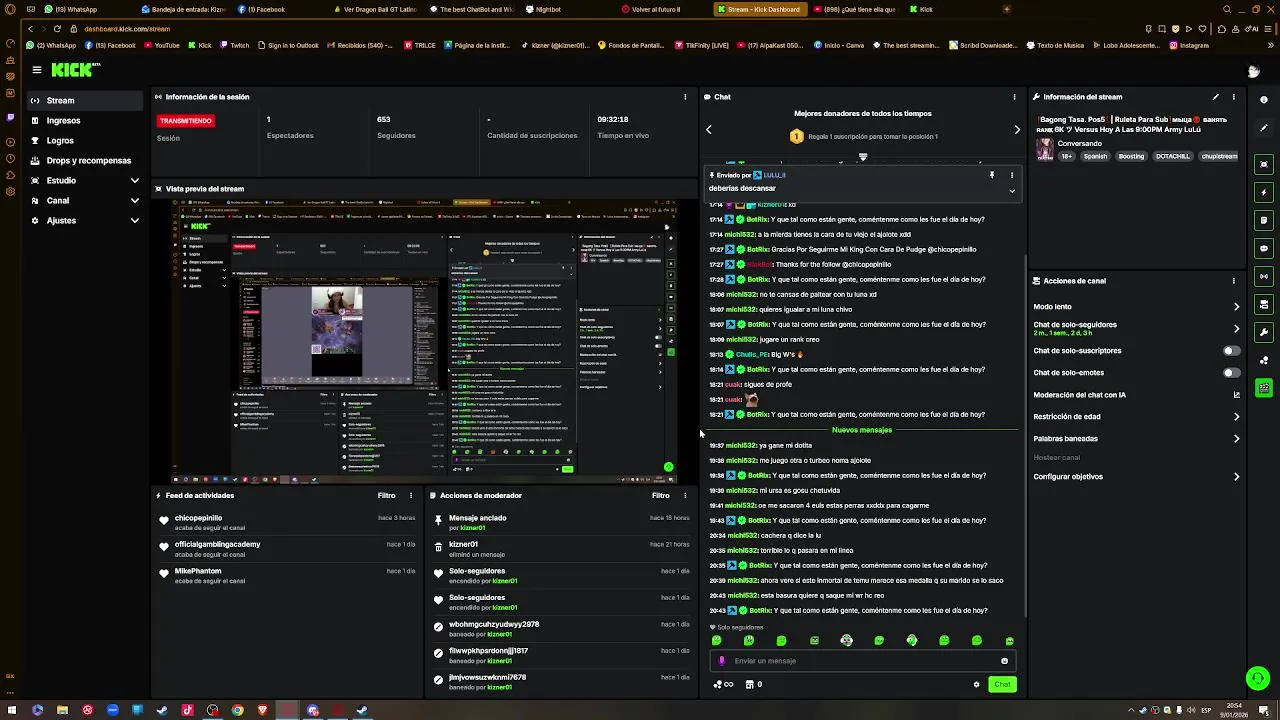
Task: Show next top donor with right arrow
Action: pyautogui.click(x=1017, y=129)
